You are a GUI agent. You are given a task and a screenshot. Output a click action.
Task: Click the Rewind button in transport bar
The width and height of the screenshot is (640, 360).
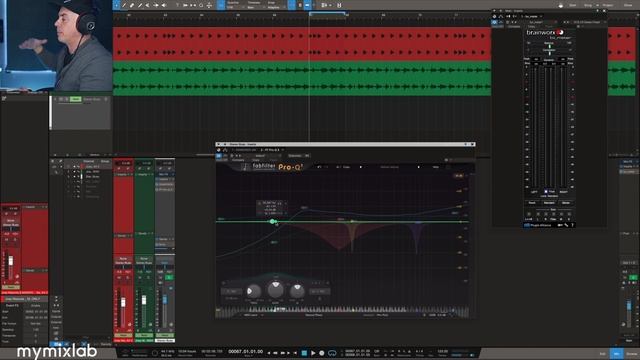275,353
